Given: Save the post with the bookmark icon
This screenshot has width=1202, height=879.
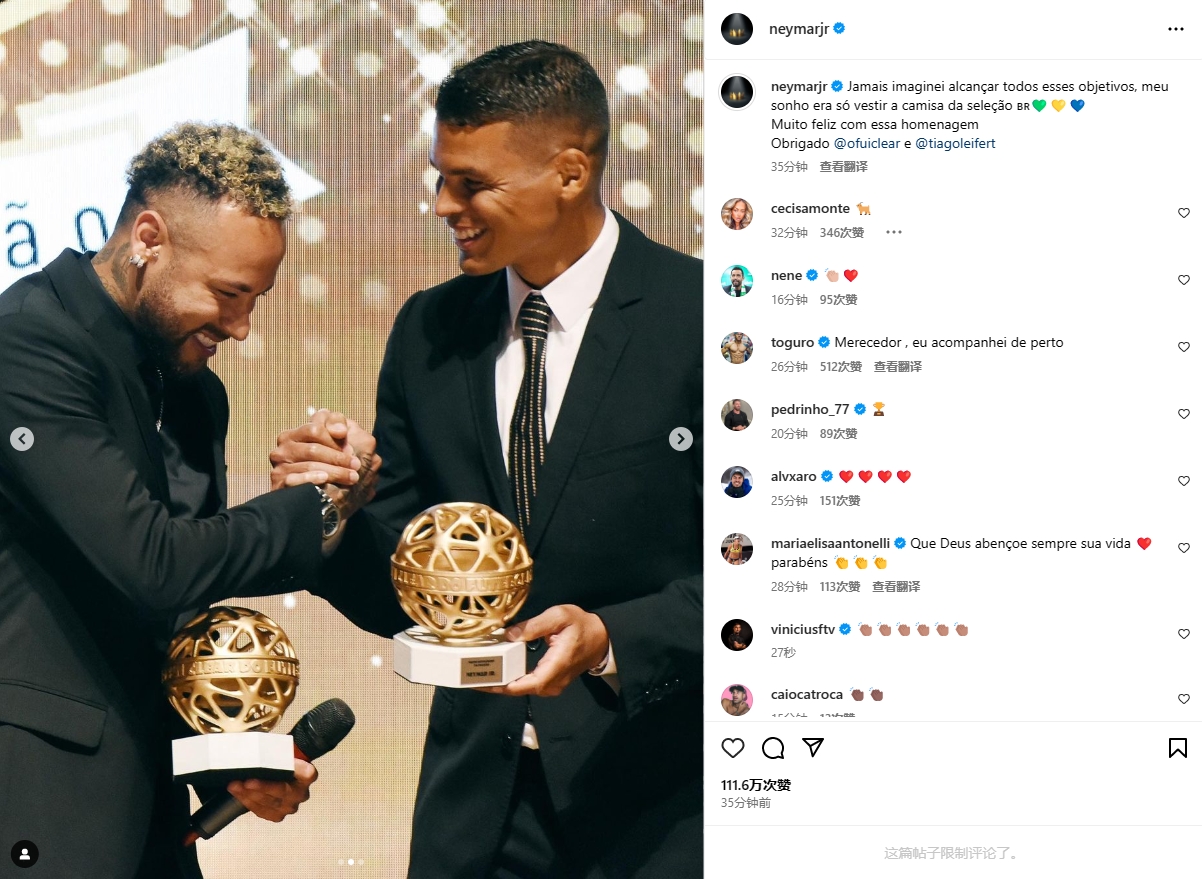Looking at the screenshot, I should [1177, 748].
